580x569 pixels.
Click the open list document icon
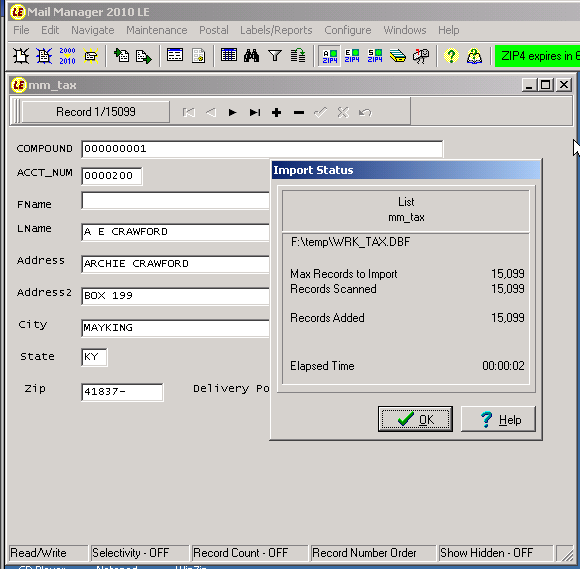point(44,56)
